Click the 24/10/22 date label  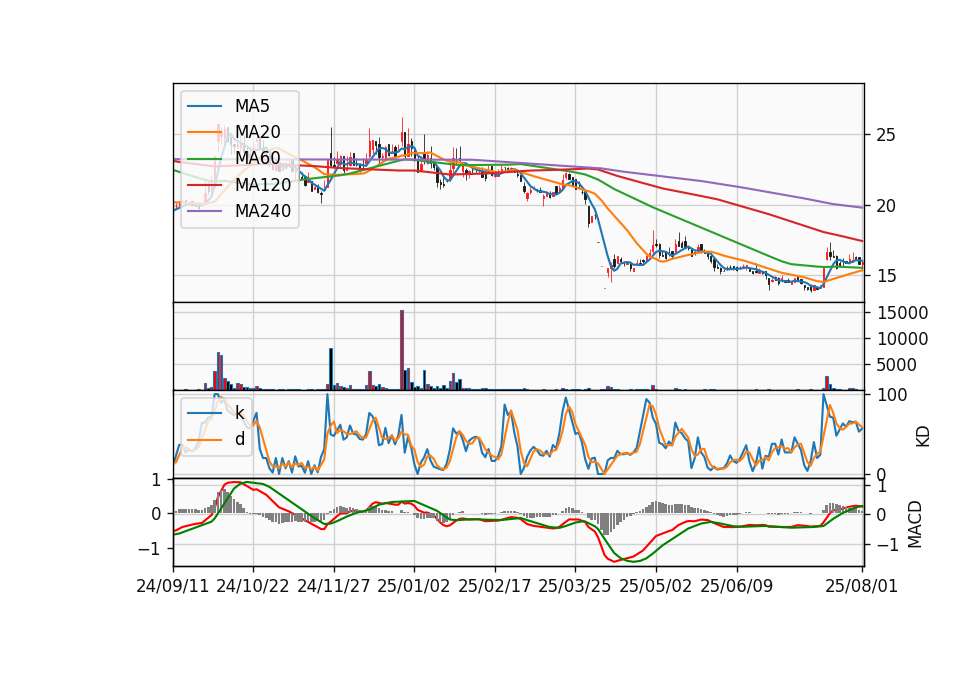(253, 586)
